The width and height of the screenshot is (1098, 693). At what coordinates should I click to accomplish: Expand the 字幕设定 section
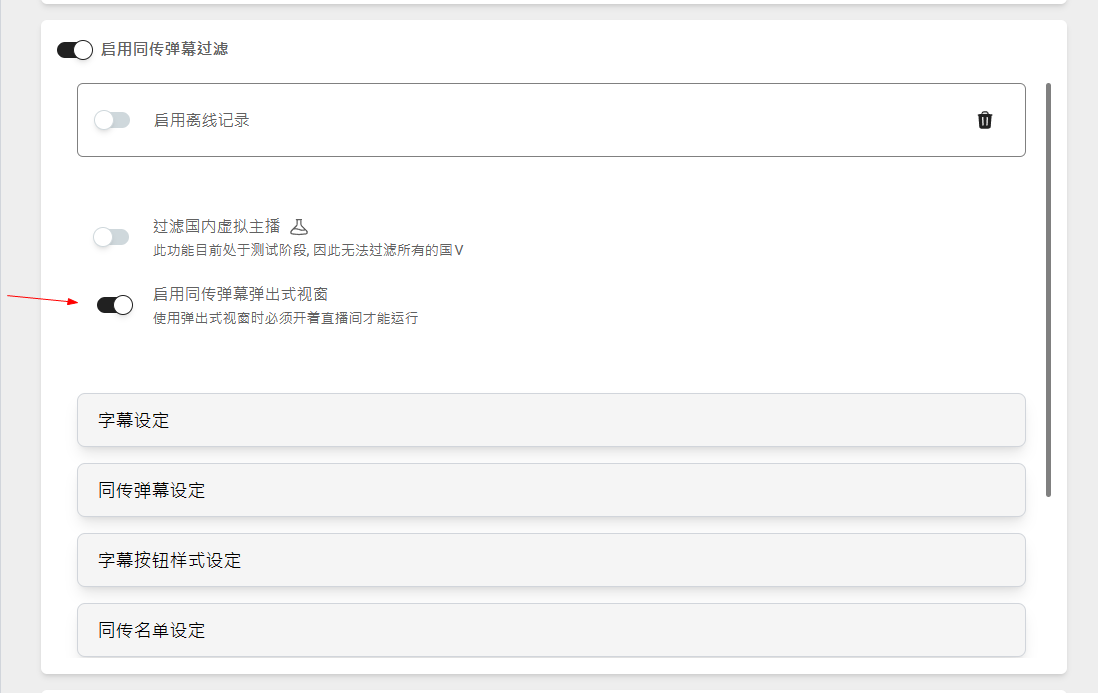coord(551,420)
